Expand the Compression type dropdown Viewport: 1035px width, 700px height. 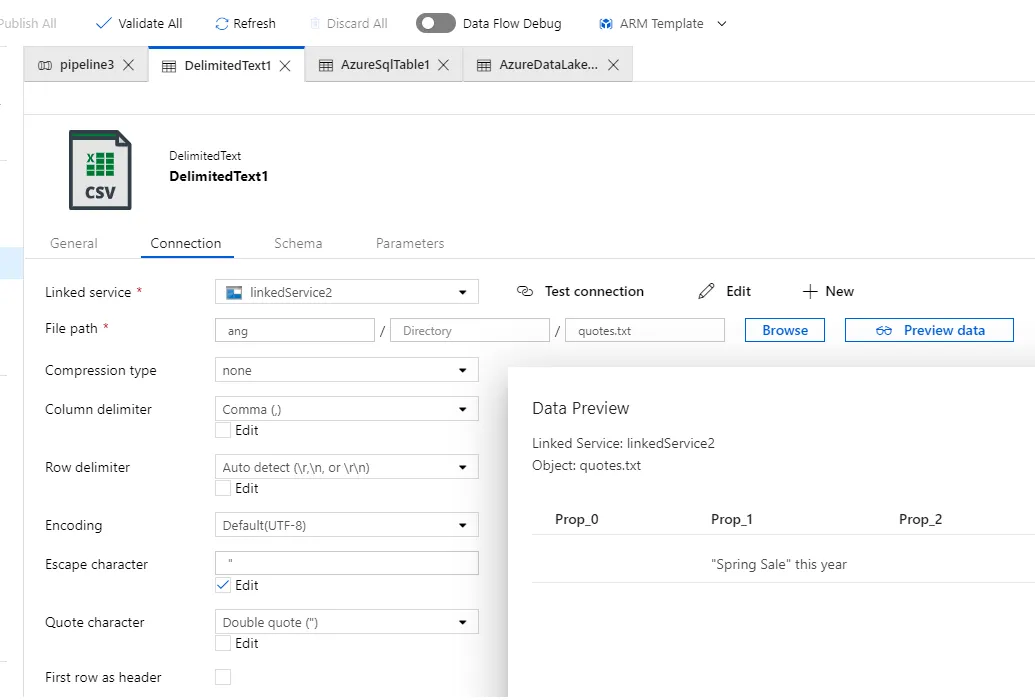coord(346,370)
